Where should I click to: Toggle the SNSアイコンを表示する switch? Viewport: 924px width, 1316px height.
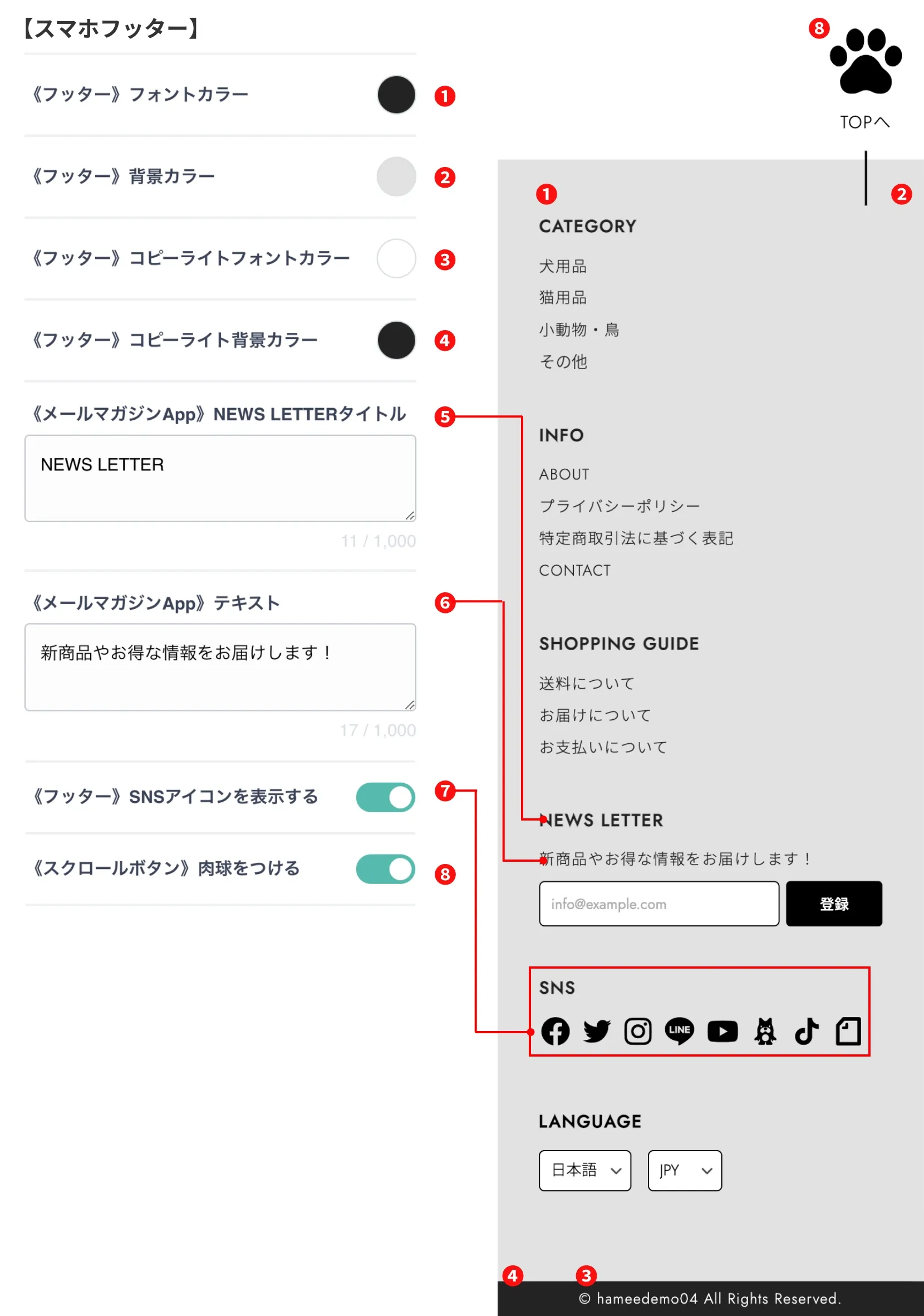pos(385,797)
